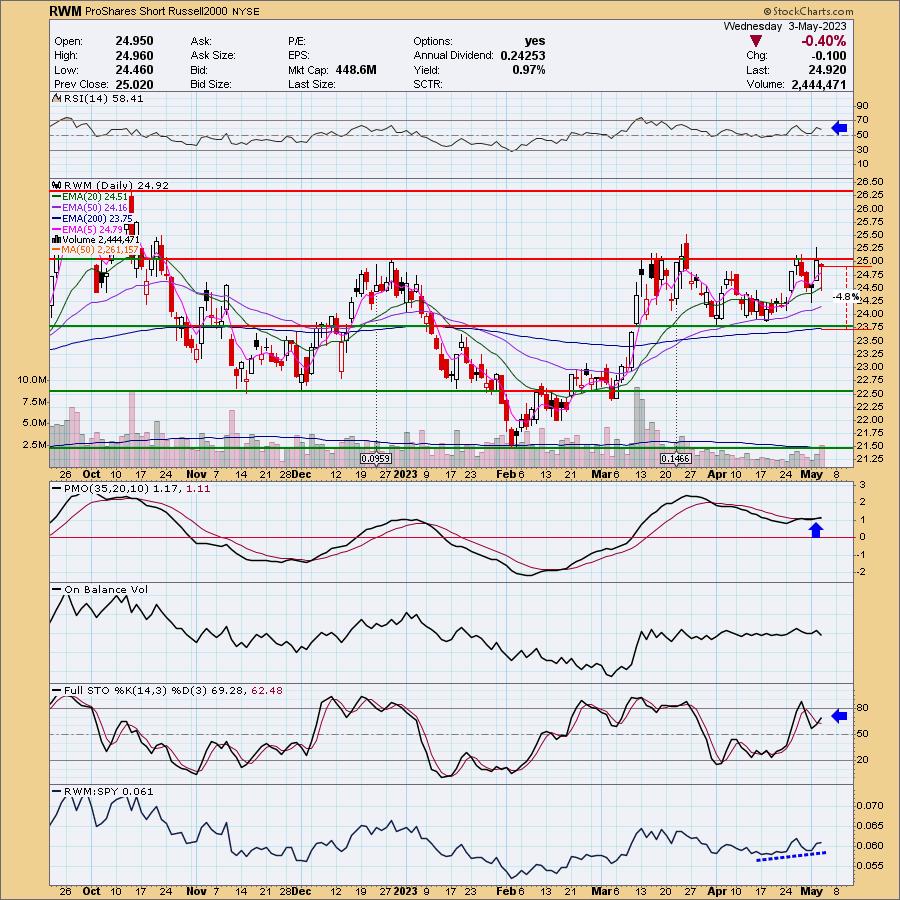Click the Last Size: label
Viewport: 900px width, 900px height.
[311, 84]
